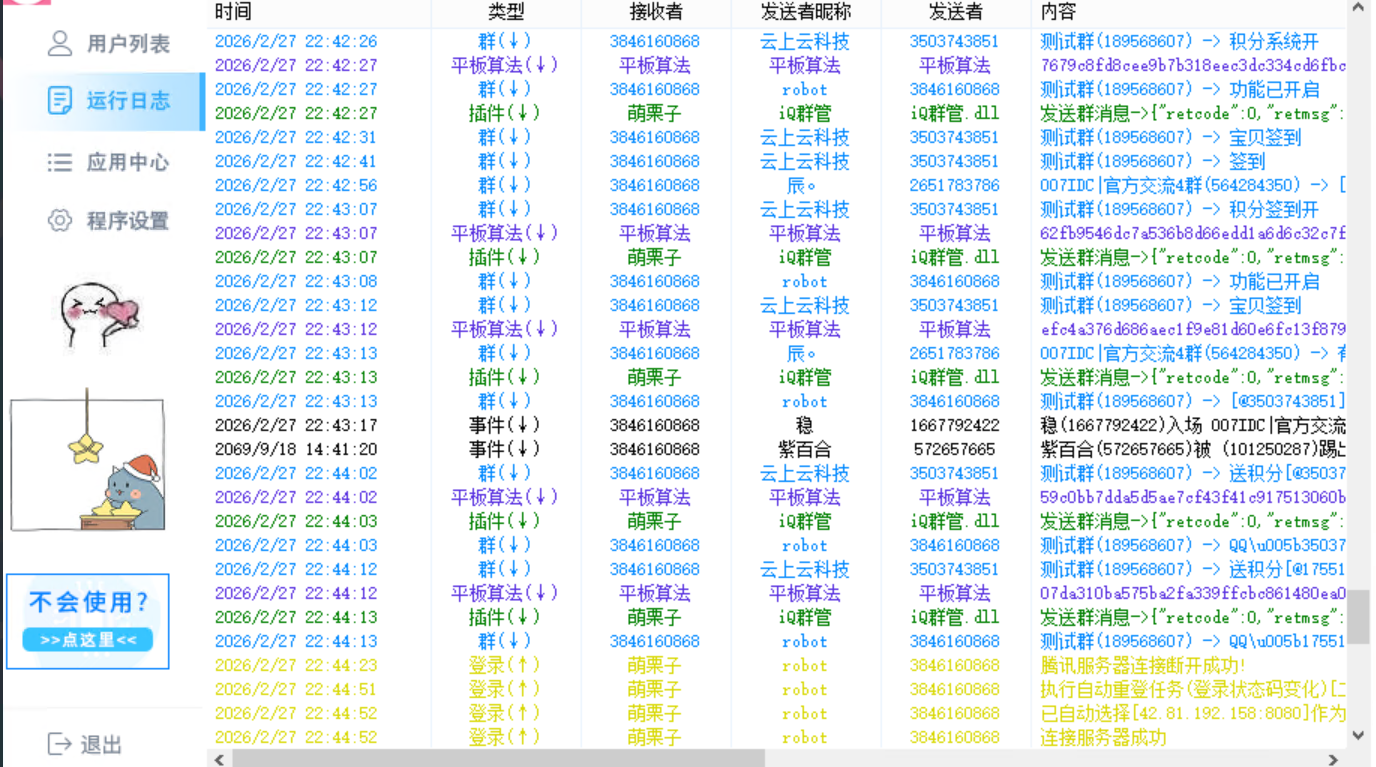Click the blushing face heart sticker image
Screen dimensions: 1376x767
coord(98,315)
